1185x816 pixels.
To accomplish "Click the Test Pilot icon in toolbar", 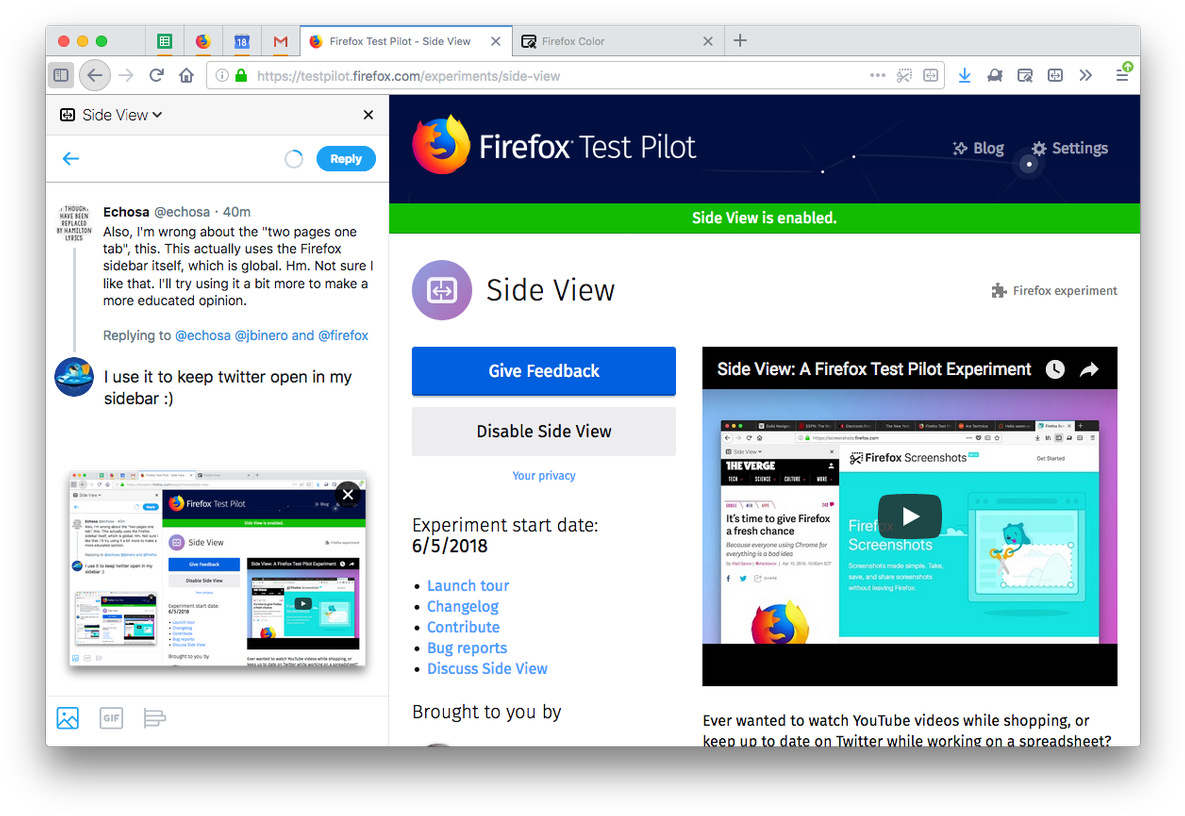I will (x=995, y=76).
